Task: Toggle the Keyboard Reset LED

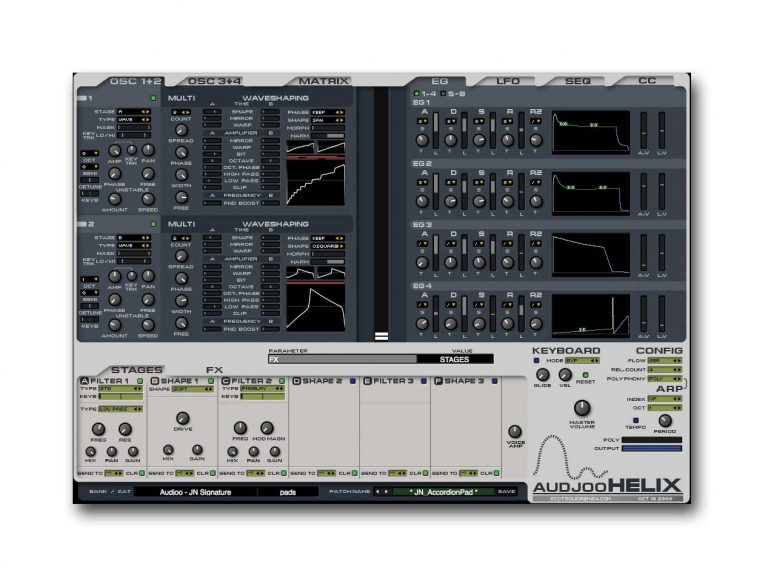Action: pos(585,375)
